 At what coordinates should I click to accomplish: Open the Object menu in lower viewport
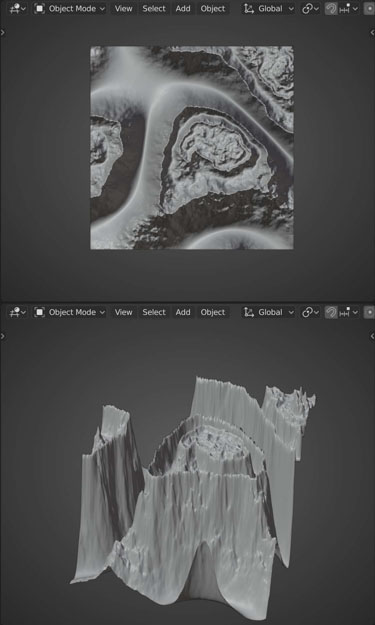[213, 312]
